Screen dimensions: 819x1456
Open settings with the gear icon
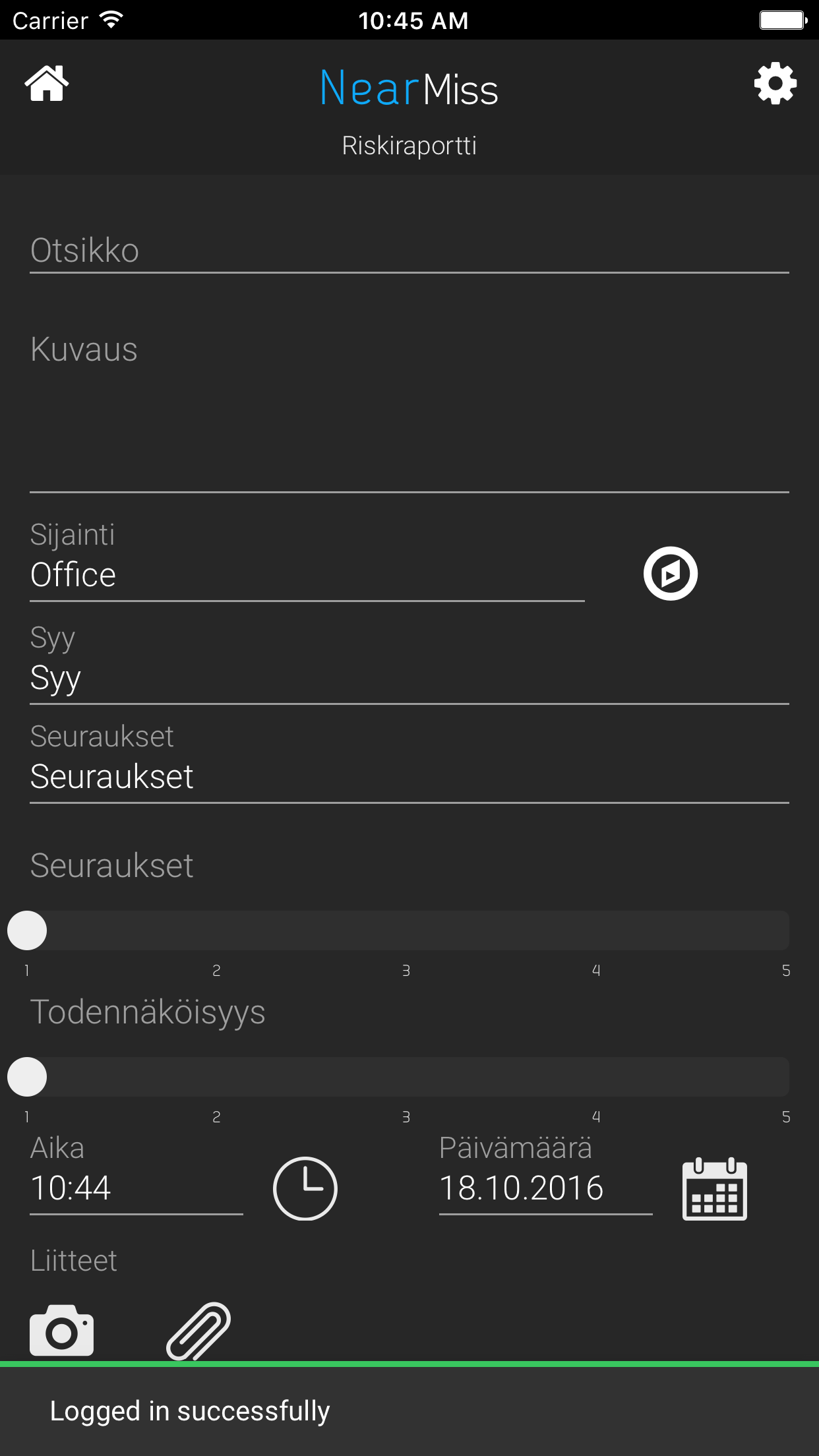click(775, 84)
